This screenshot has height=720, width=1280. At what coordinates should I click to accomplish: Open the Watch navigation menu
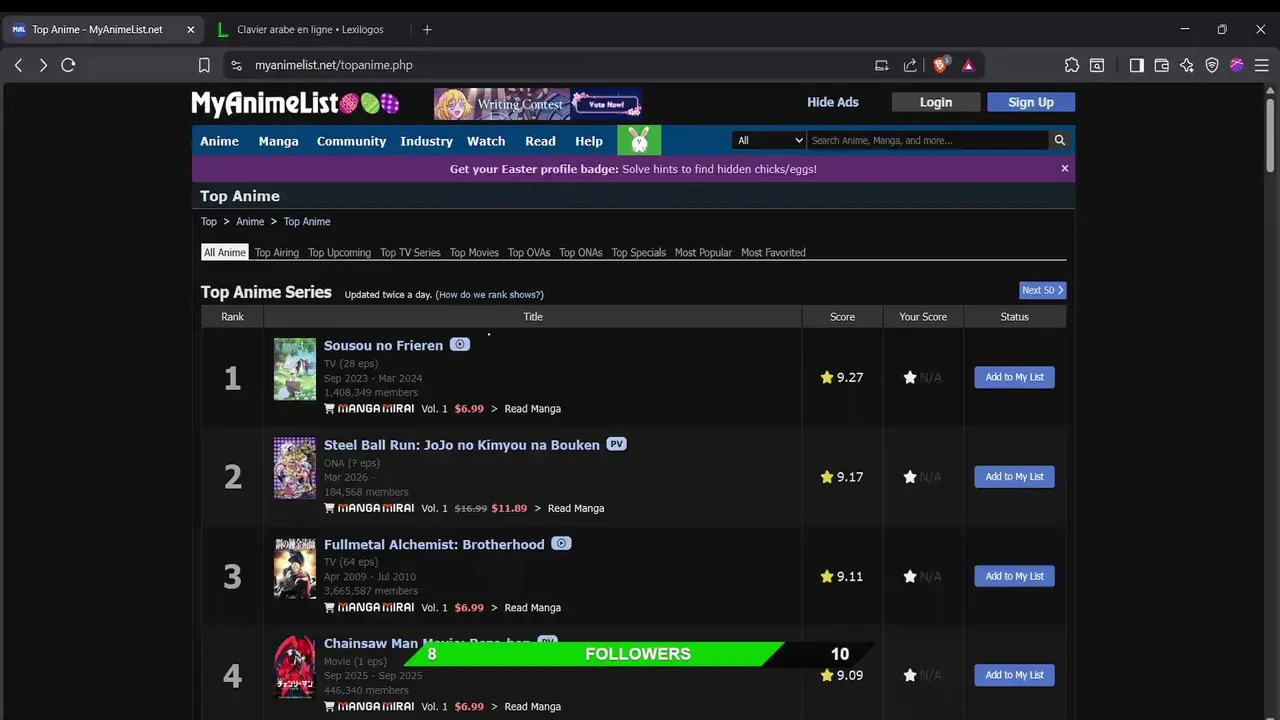point(486,141)
